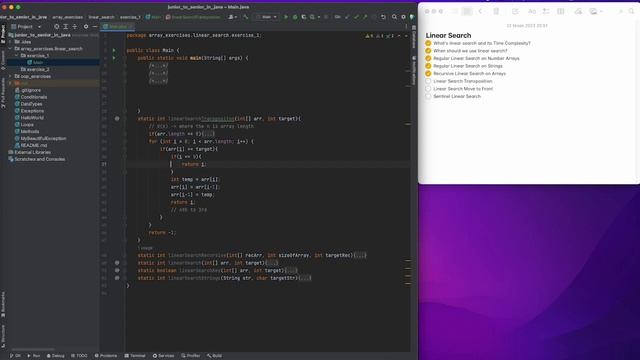Click array_exercises breadcrumb in navigation bar
Screen dimensions: 640x360
(x=67, y=17)
